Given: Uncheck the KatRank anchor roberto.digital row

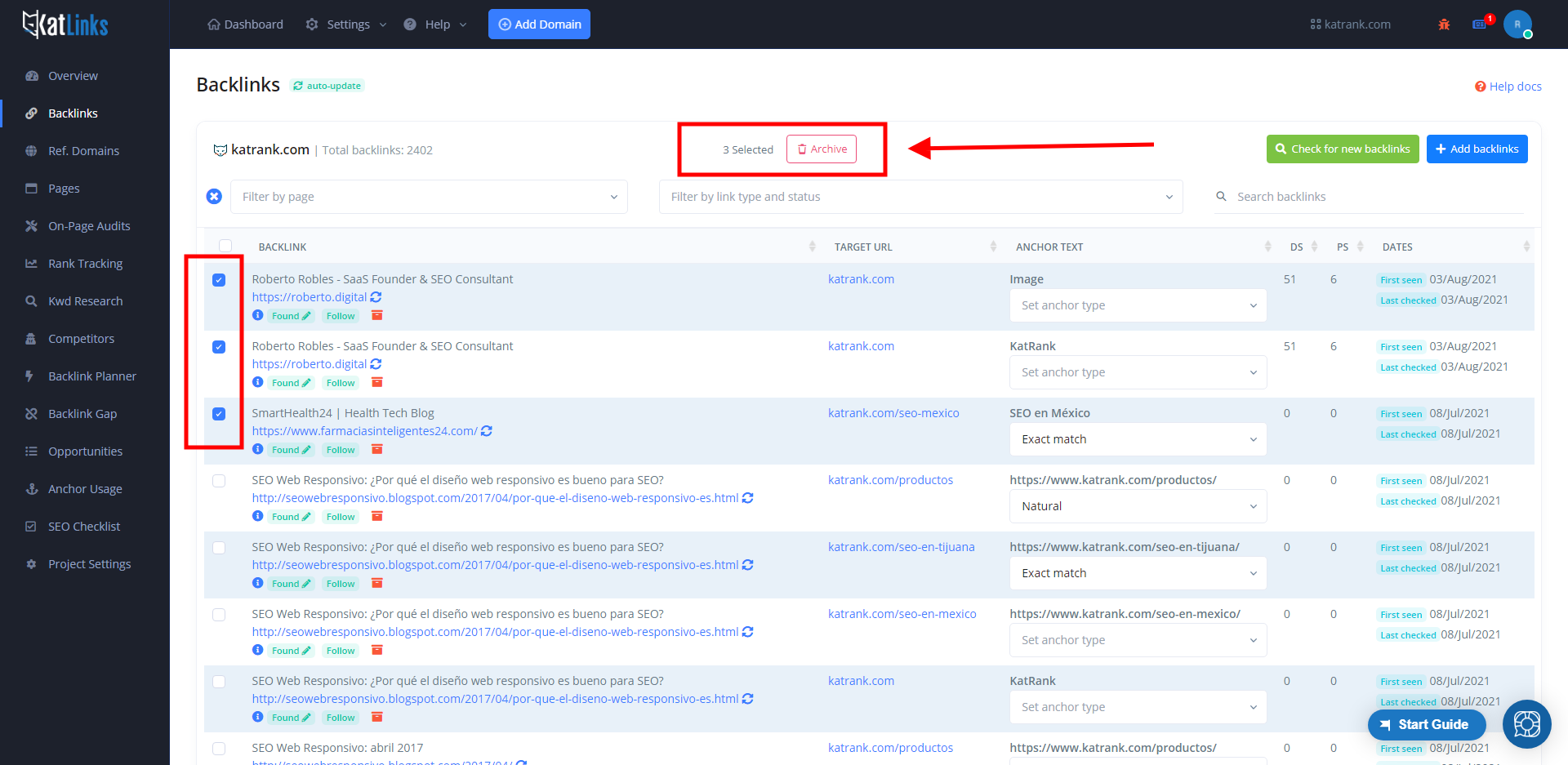Looking at the screenshot, I should click(x=219, y=347).
